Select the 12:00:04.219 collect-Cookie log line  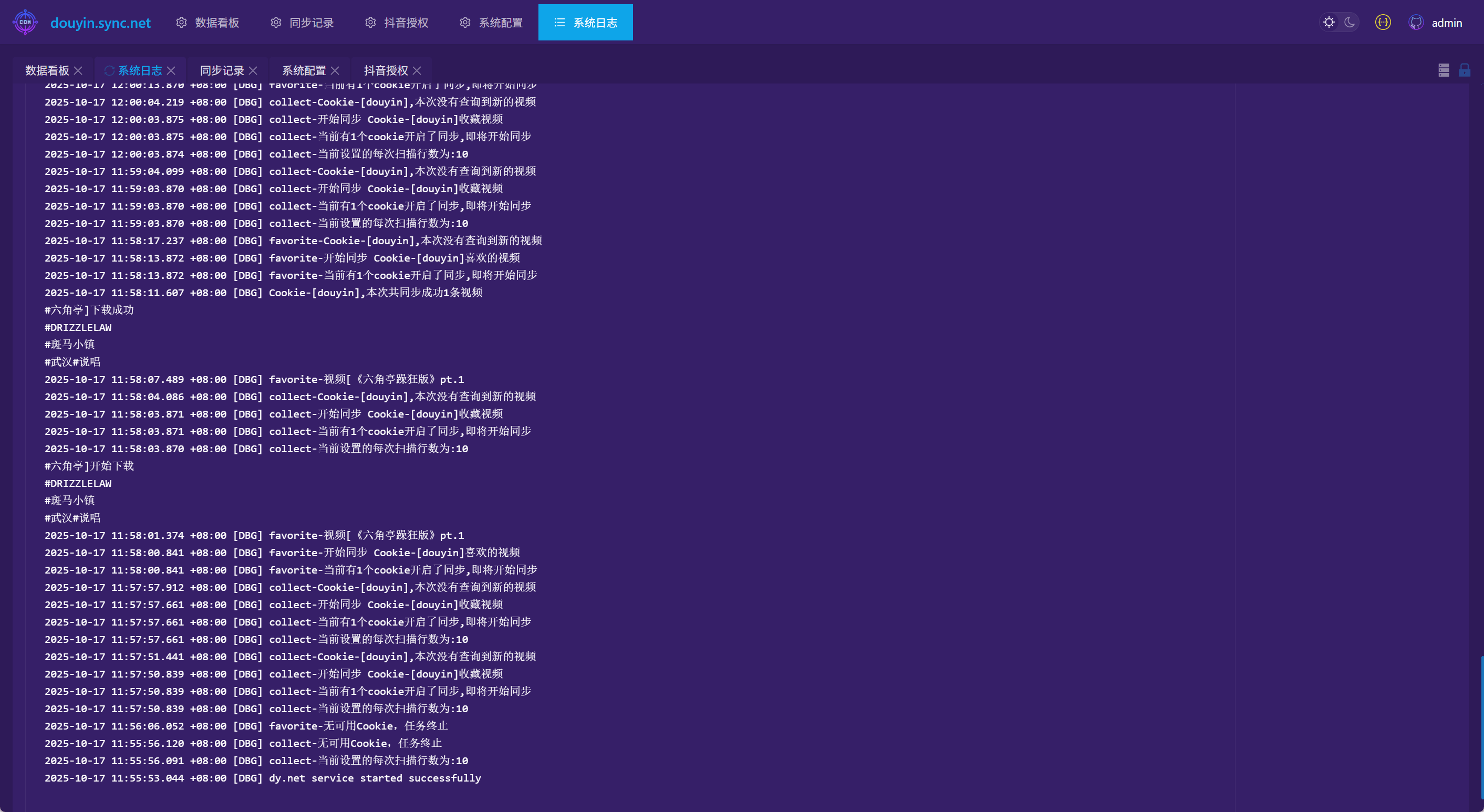click(x=290, y=102)
